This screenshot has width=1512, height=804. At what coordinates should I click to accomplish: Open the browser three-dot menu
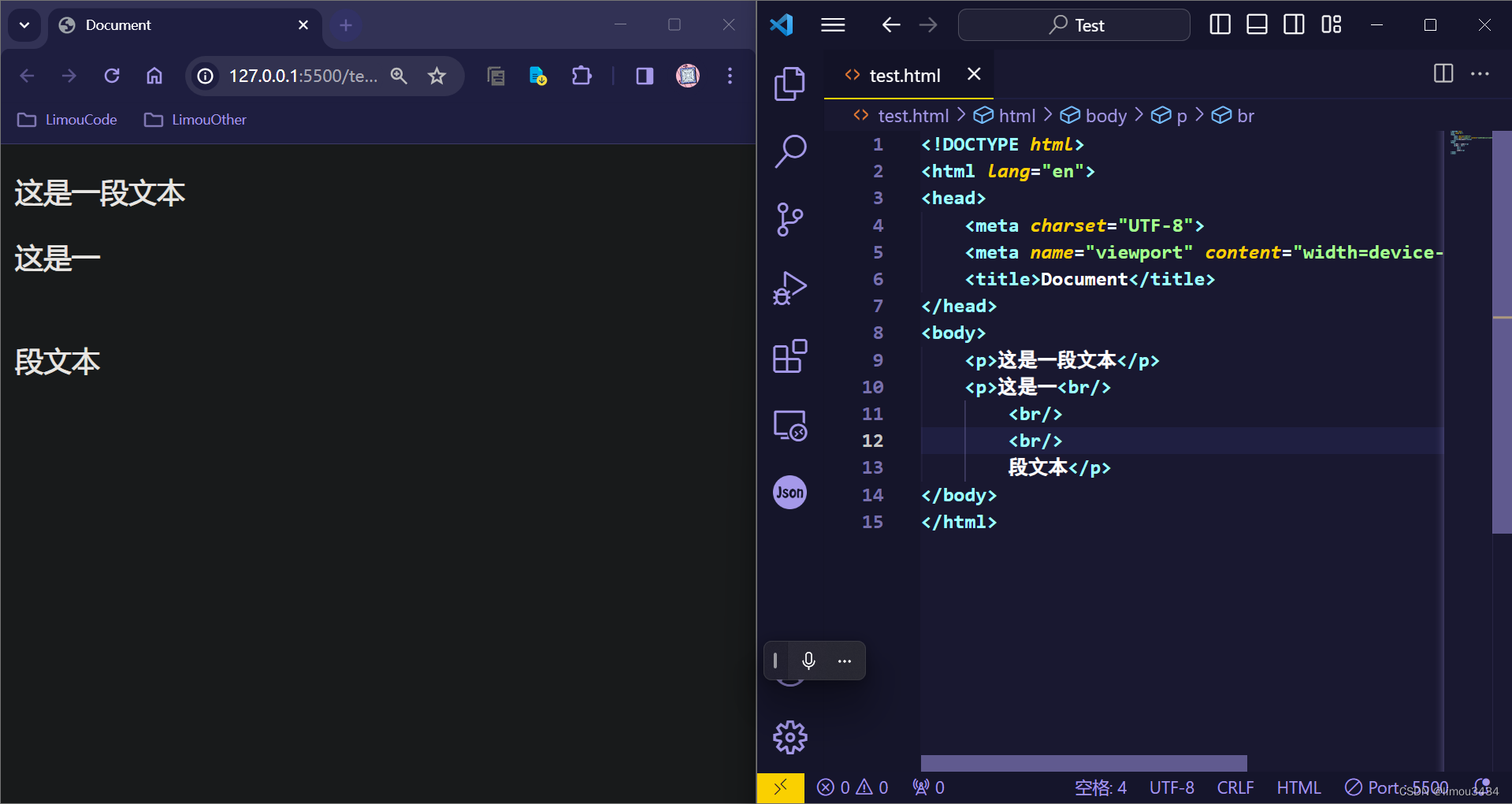click(x=730, y=76)
